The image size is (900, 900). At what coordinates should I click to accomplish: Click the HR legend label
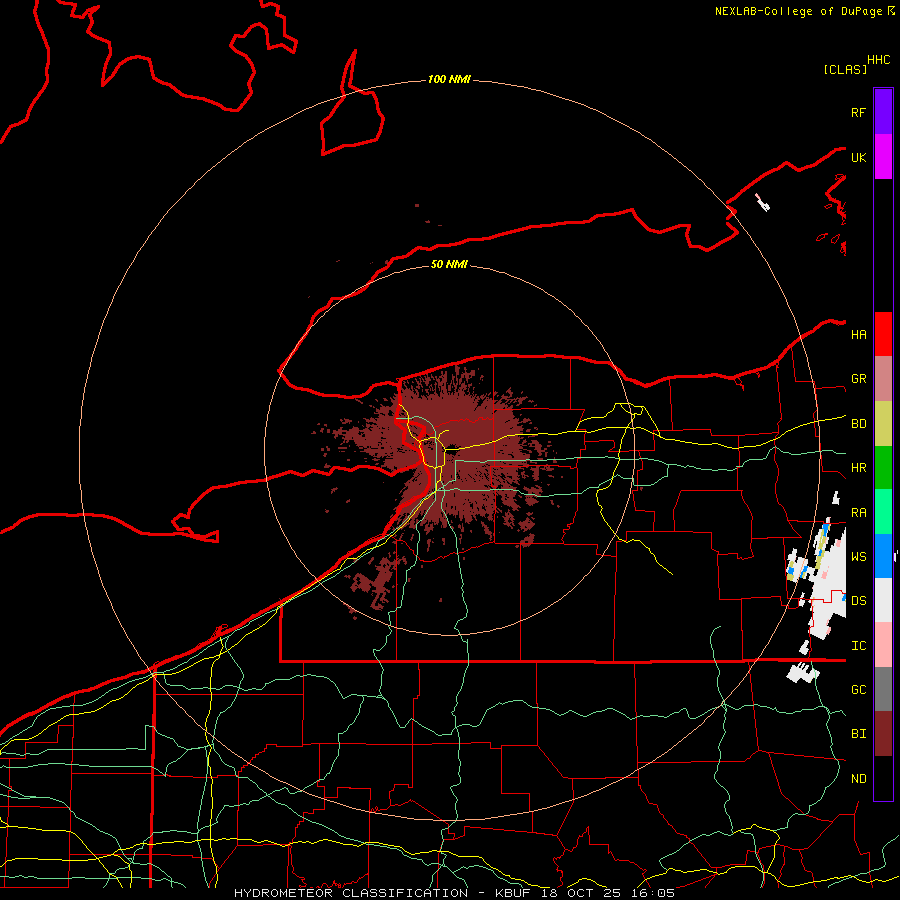[858, 468]
